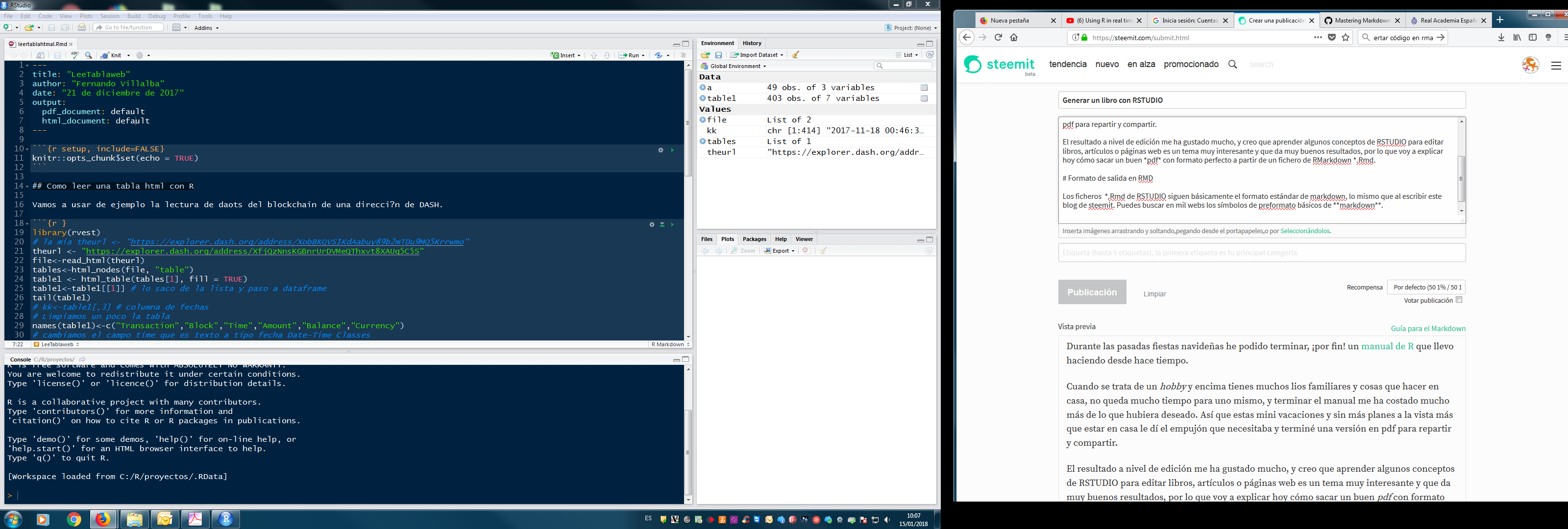Save workspace icon in Environment pane

pyautogui.click(x=718, y=55)
